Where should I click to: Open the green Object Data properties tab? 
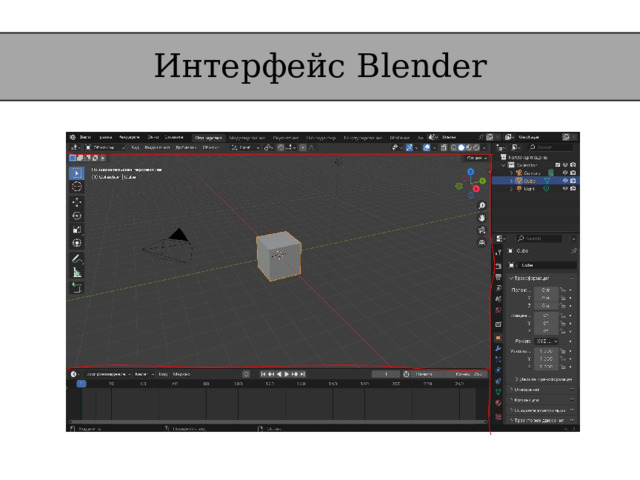498,392
